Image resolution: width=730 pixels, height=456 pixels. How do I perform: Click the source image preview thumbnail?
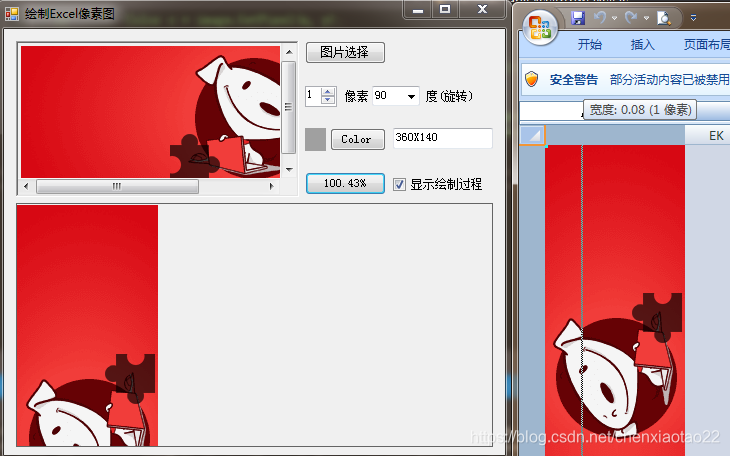[150, 111]
